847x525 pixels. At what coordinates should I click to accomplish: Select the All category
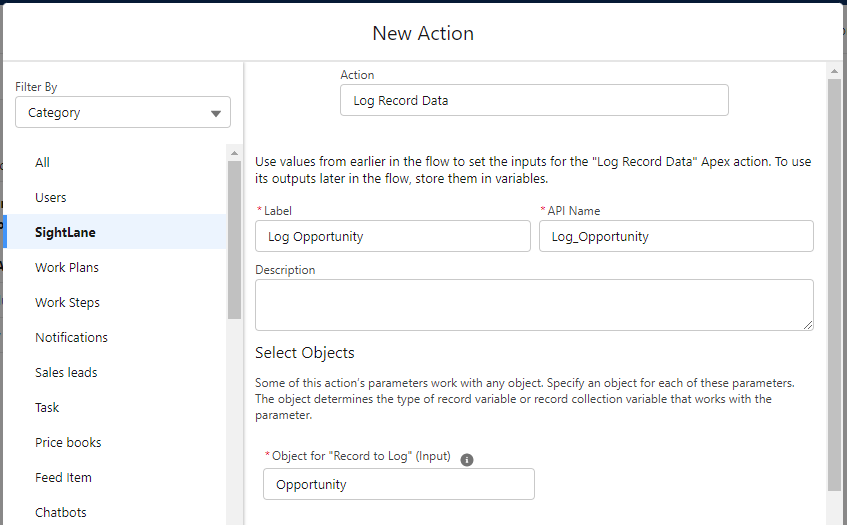click(42, 162)
